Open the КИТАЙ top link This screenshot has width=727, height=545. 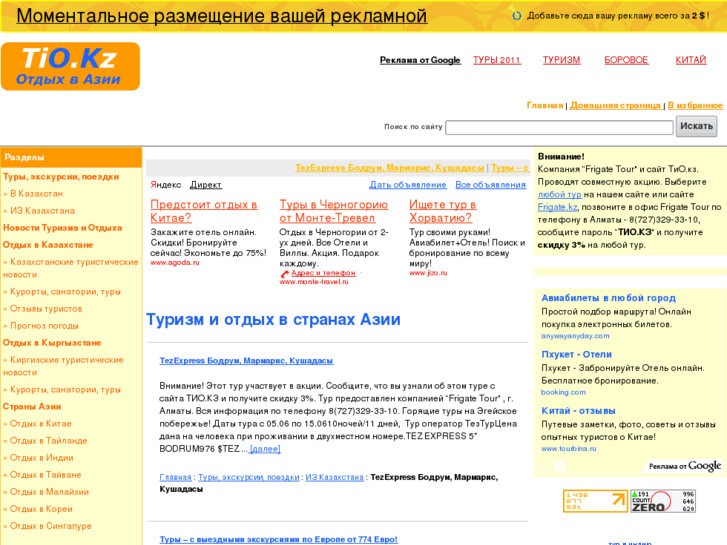point(691,60)
